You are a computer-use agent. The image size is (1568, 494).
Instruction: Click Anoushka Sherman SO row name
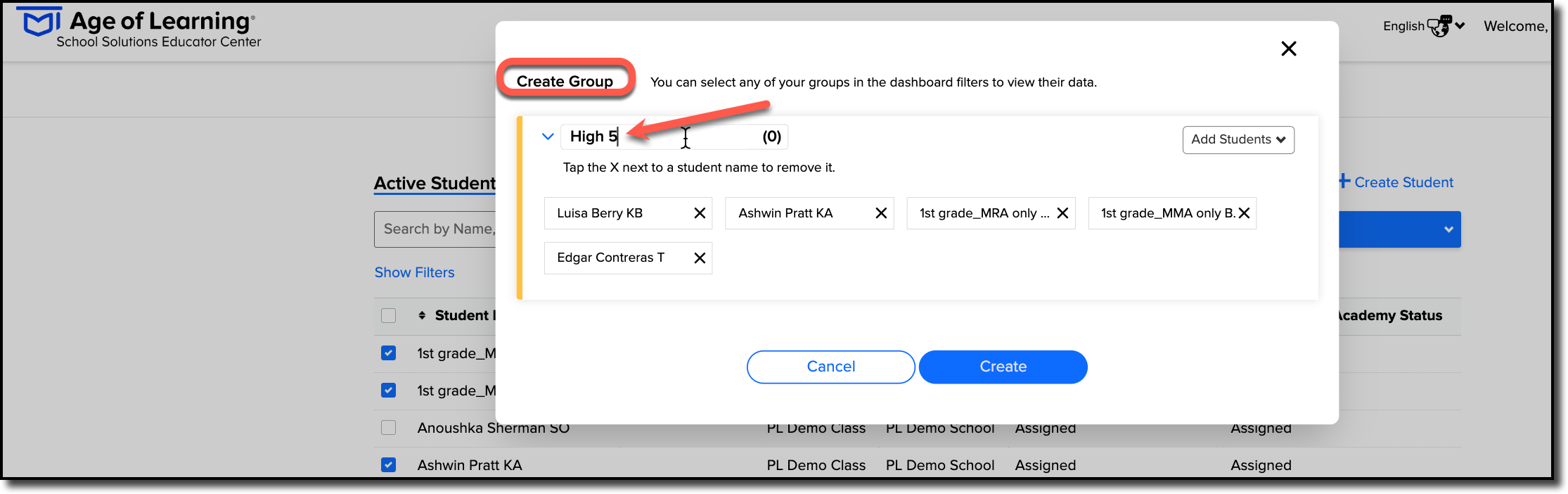tap(493, 428)
